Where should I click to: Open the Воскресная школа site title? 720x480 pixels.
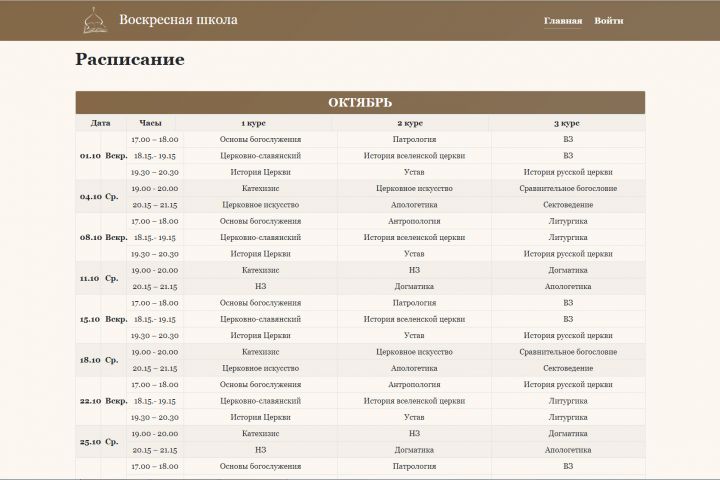178,20
